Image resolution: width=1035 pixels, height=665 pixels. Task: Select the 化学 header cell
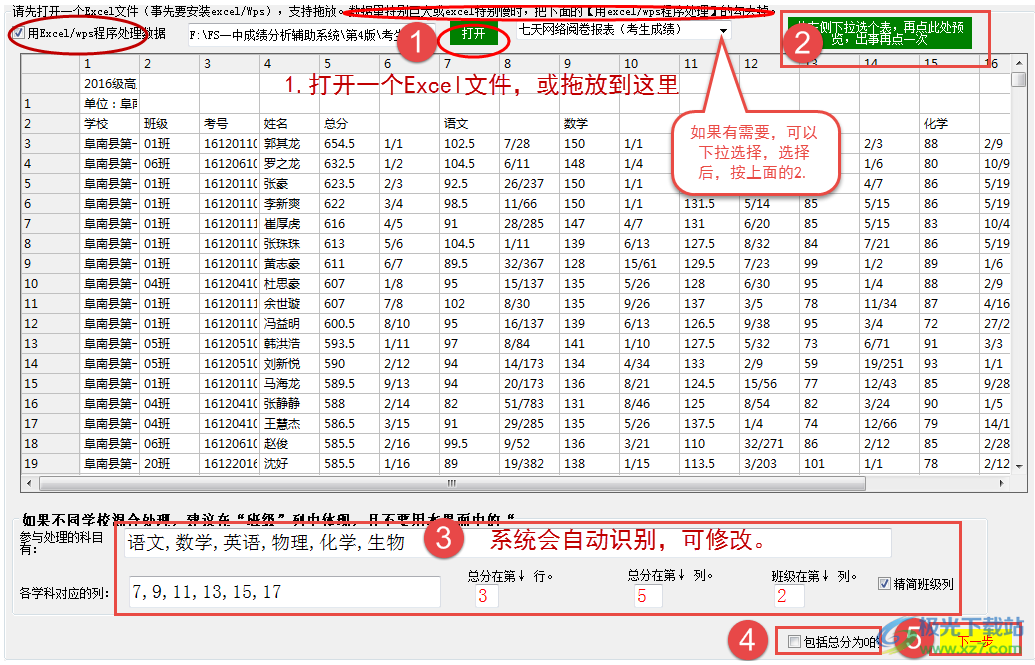coord(950,123)
